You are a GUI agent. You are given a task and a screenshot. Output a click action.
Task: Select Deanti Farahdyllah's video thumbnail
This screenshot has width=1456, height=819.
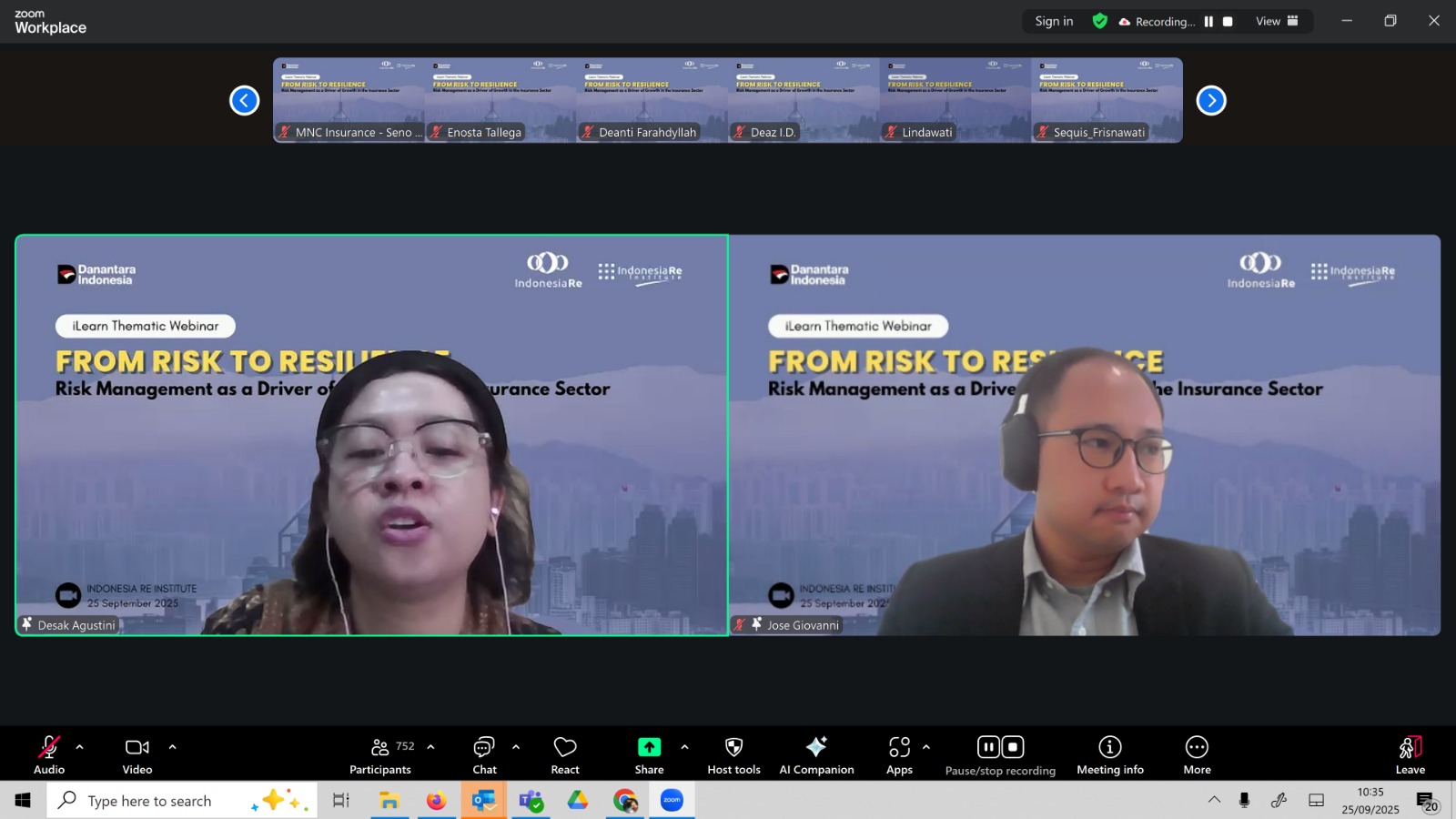point(652,100)
